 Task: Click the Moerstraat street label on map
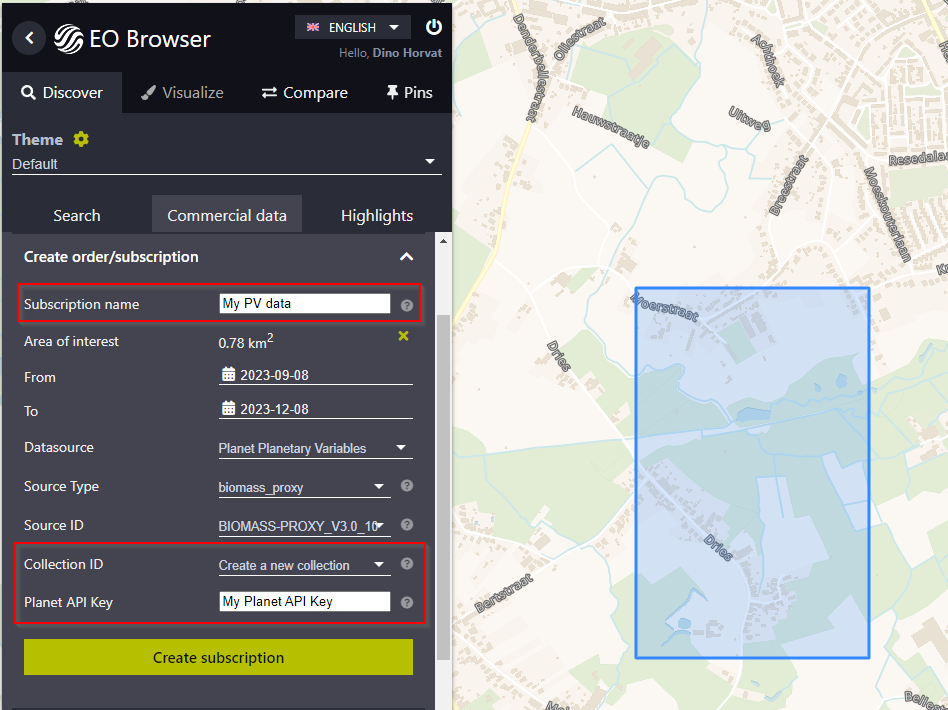(664, 307)
